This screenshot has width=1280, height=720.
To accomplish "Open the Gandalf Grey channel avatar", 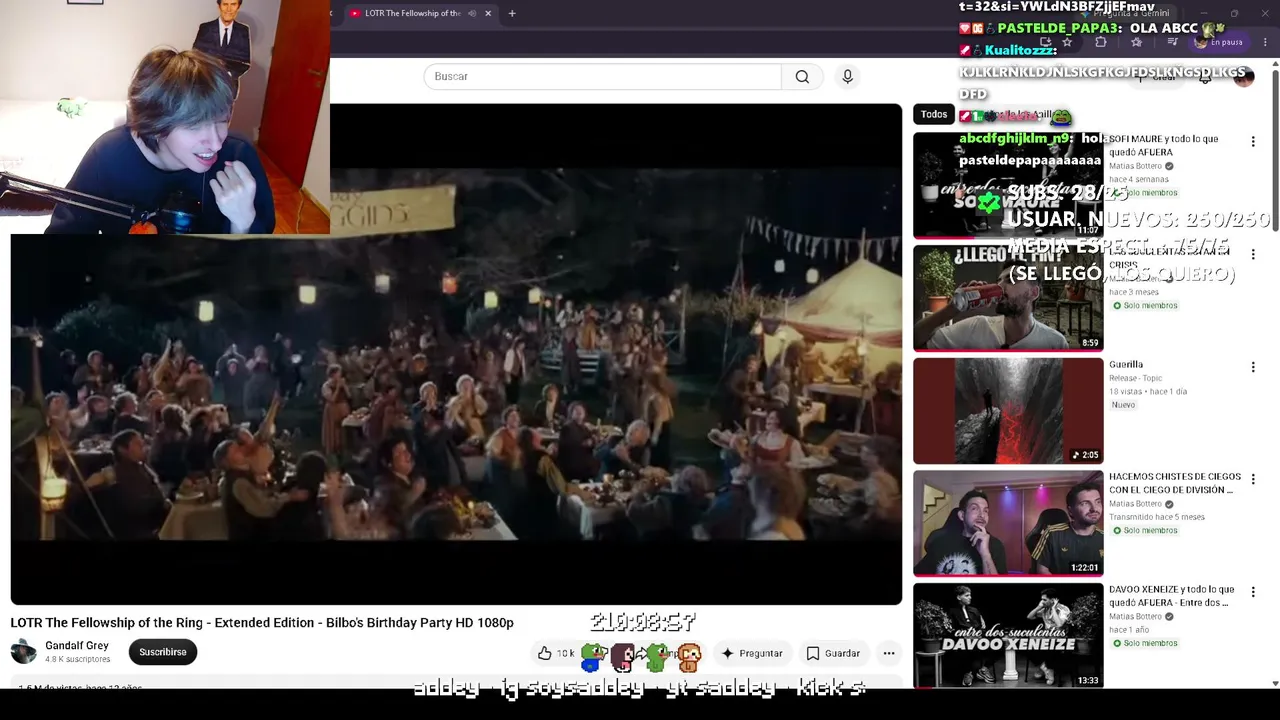I will [x=24, y=652].
